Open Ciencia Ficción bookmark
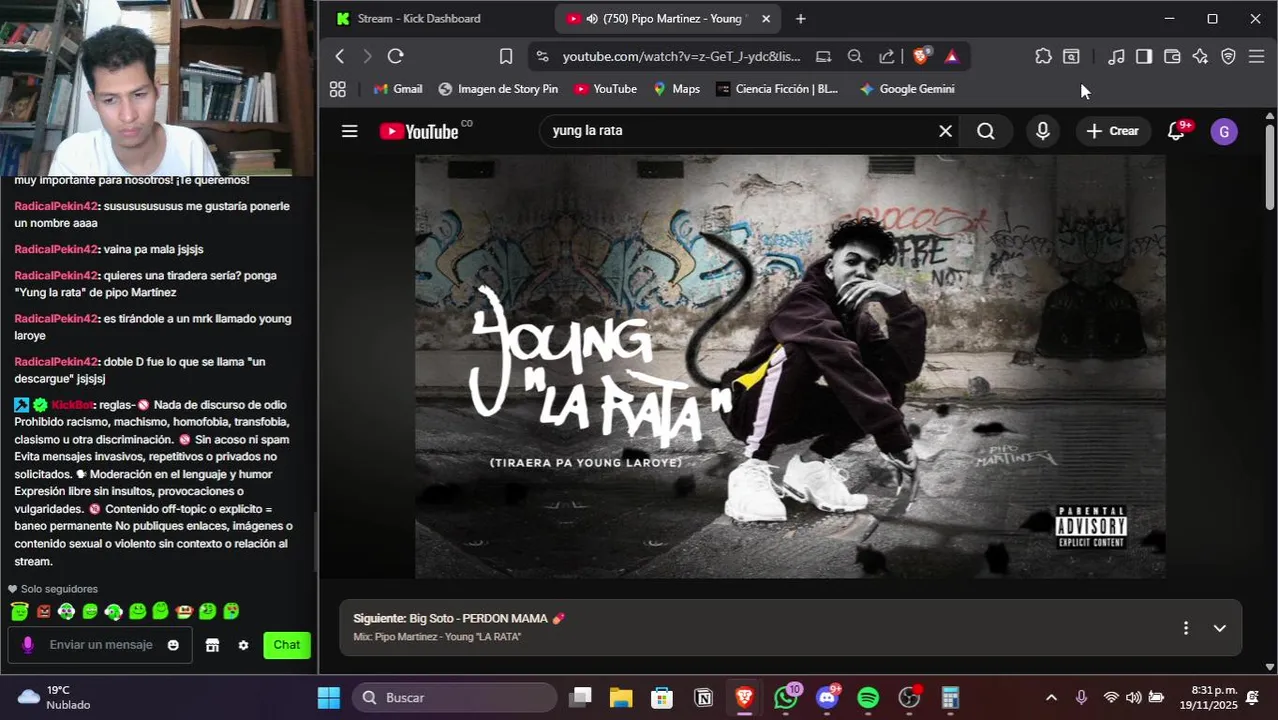1278x720 pixels. tap(777, 89)
